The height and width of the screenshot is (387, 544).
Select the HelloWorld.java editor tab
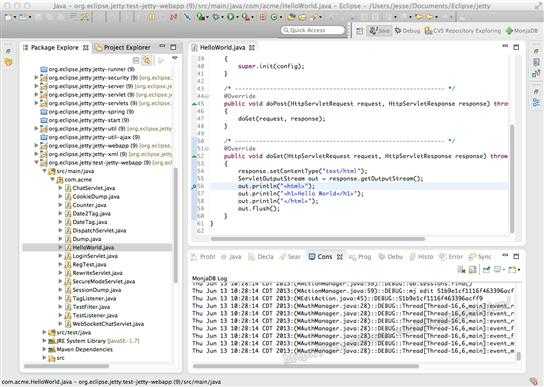(223, 47)
